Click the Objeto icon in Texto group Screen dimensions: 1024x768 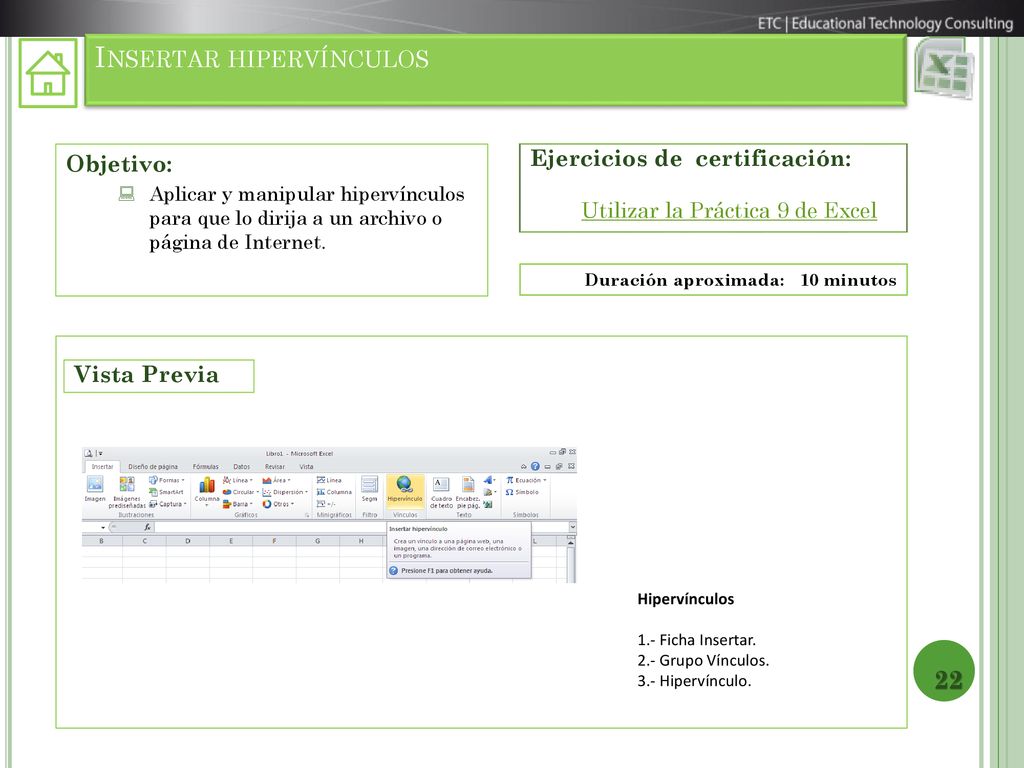488,504
